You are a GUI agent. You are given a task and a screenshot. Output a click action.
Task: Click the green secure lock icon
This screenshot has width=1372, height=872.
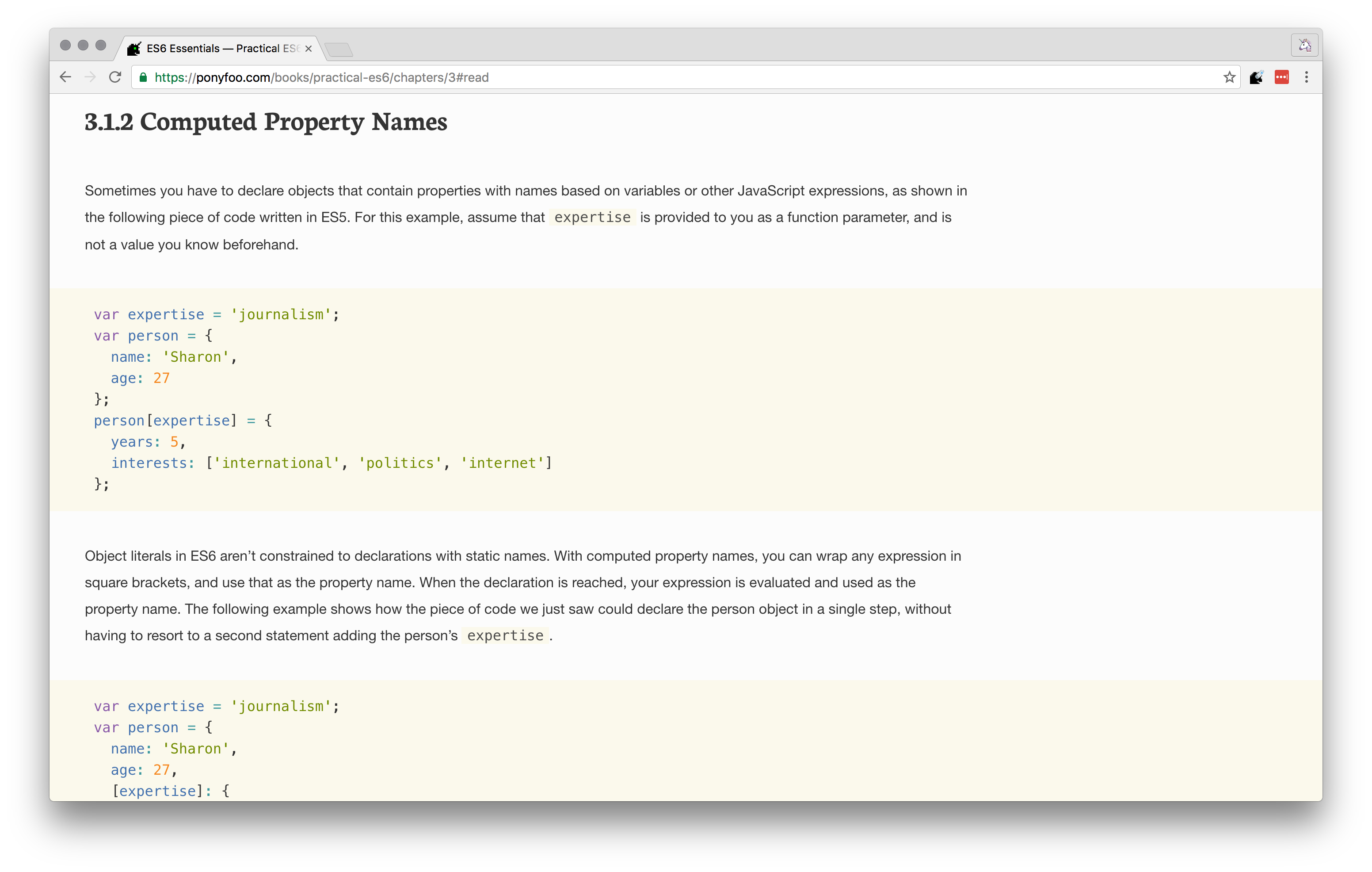click(144, 77)
